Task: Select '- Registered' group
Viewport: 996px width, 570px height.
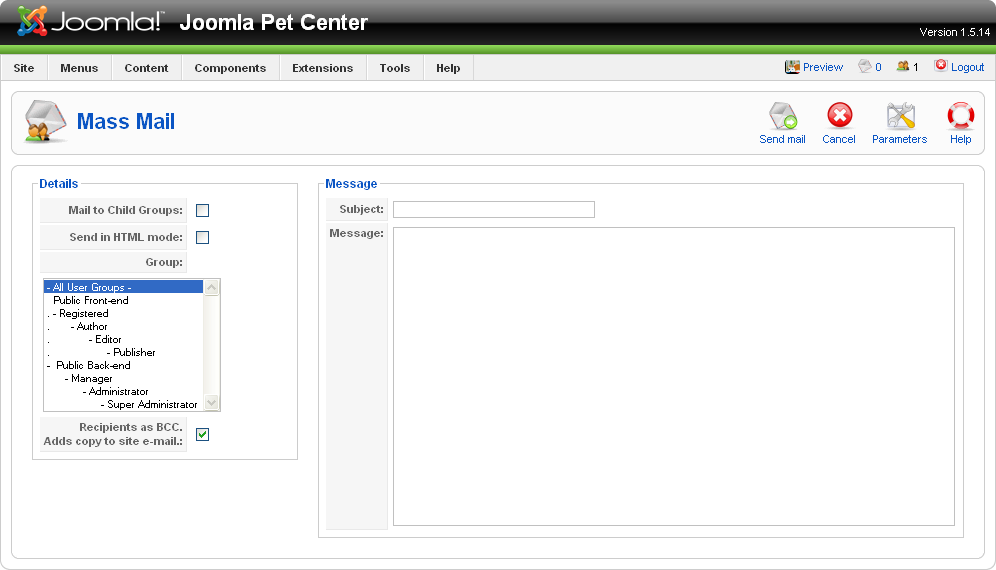Action: (123, 313)
